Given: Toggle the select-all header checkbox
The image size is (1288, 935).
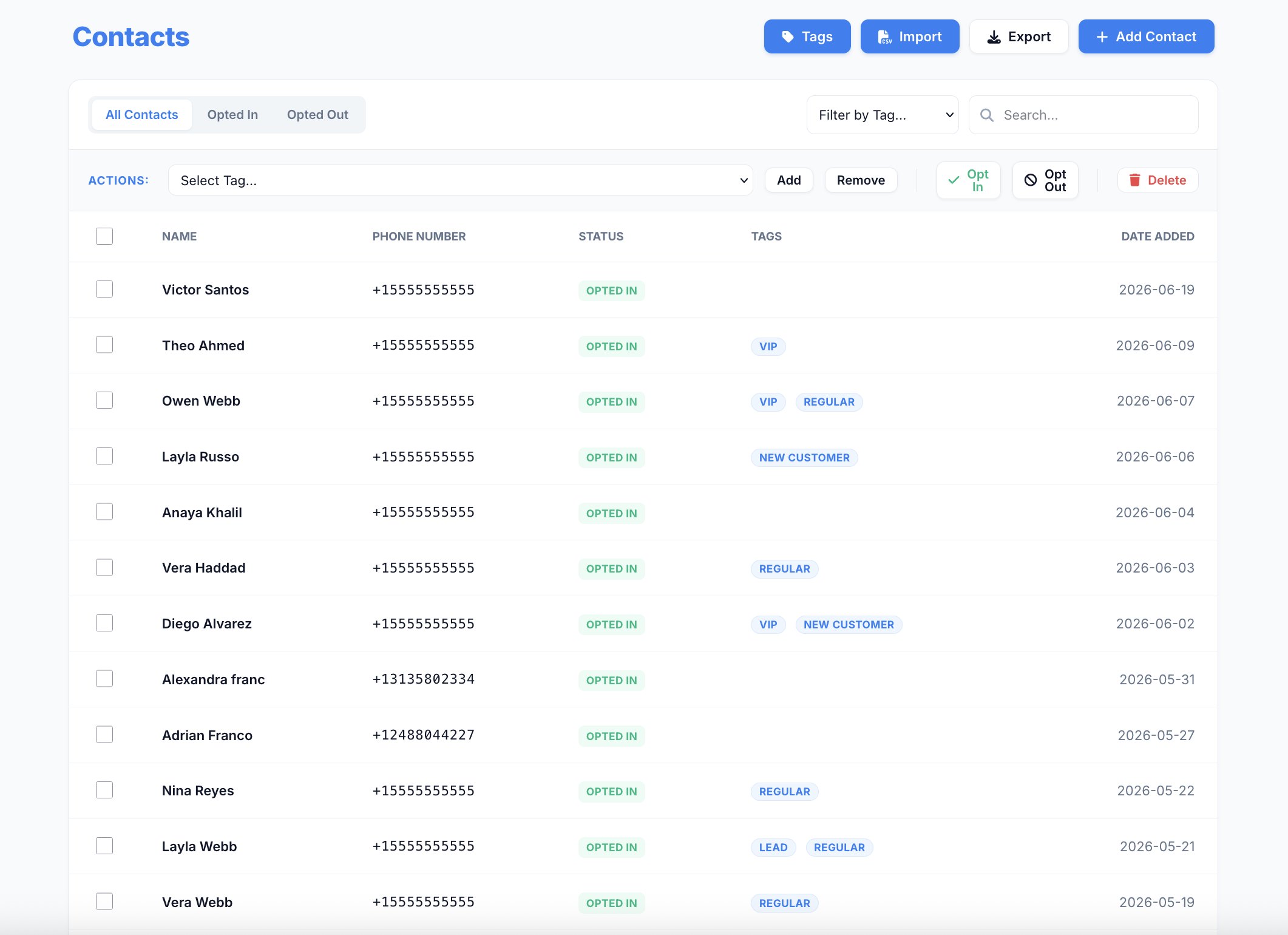Looking at the screenshot, I should (104, 236).
